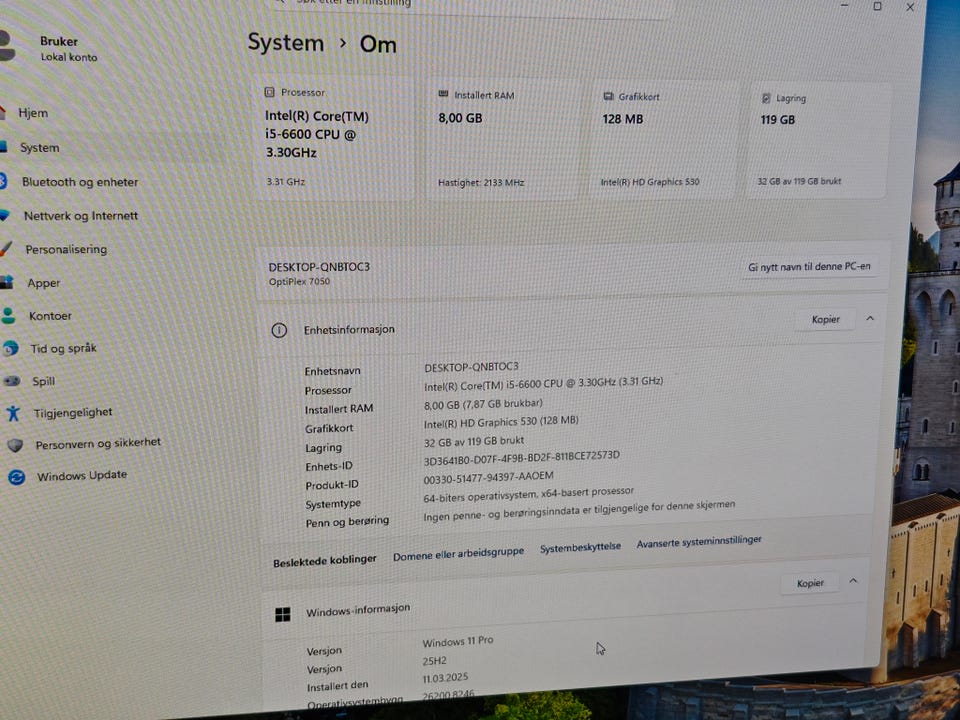
Task: Open Bluetooth og enheter settings
Action: [x=80, y=182]
